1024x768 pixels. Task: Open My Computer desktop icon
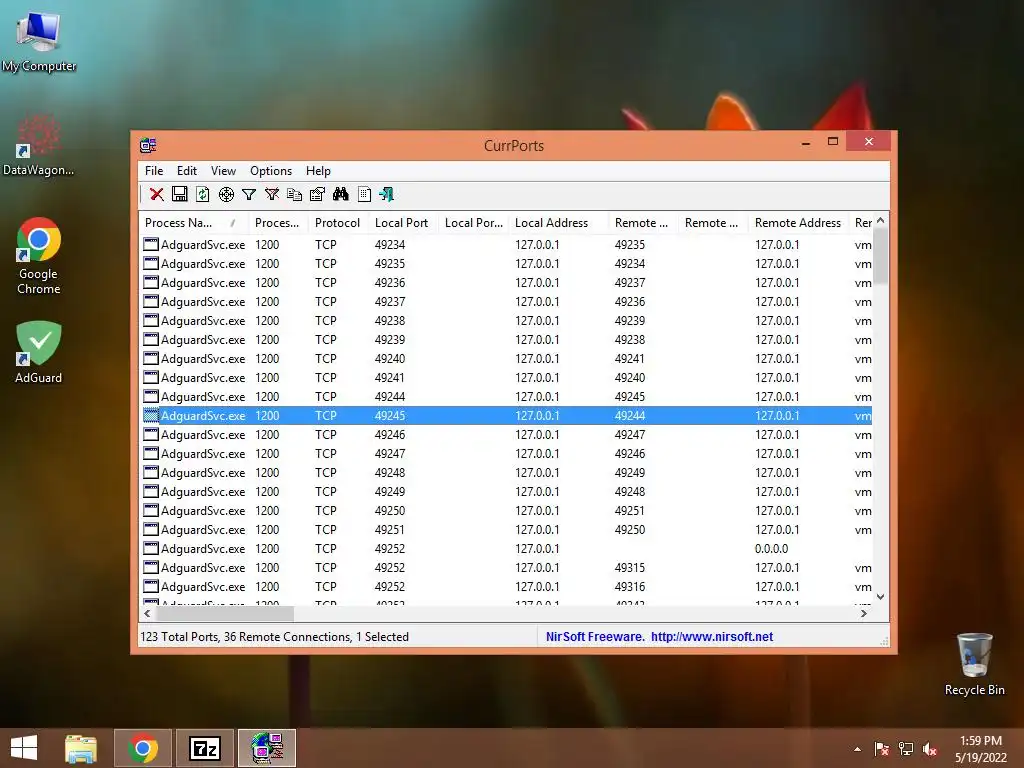(39, 41)
